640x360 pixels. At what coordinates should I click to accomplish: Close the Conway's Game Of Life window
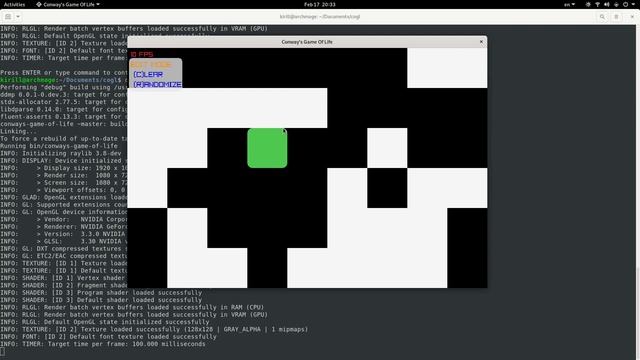click(481, 42)
